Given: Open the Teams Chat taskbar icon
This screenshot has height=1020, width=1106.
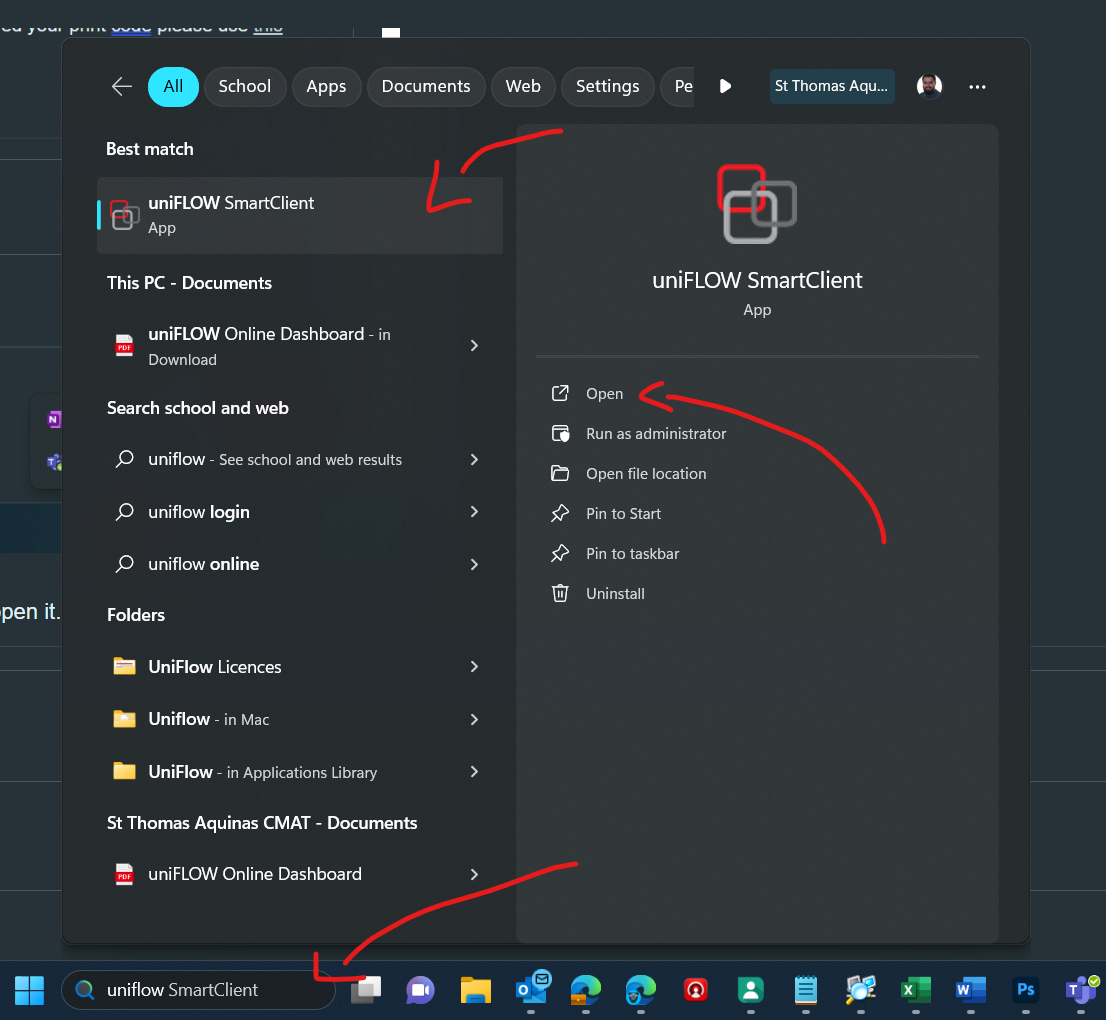Looking at the screenshot, I should click(420, 990).
